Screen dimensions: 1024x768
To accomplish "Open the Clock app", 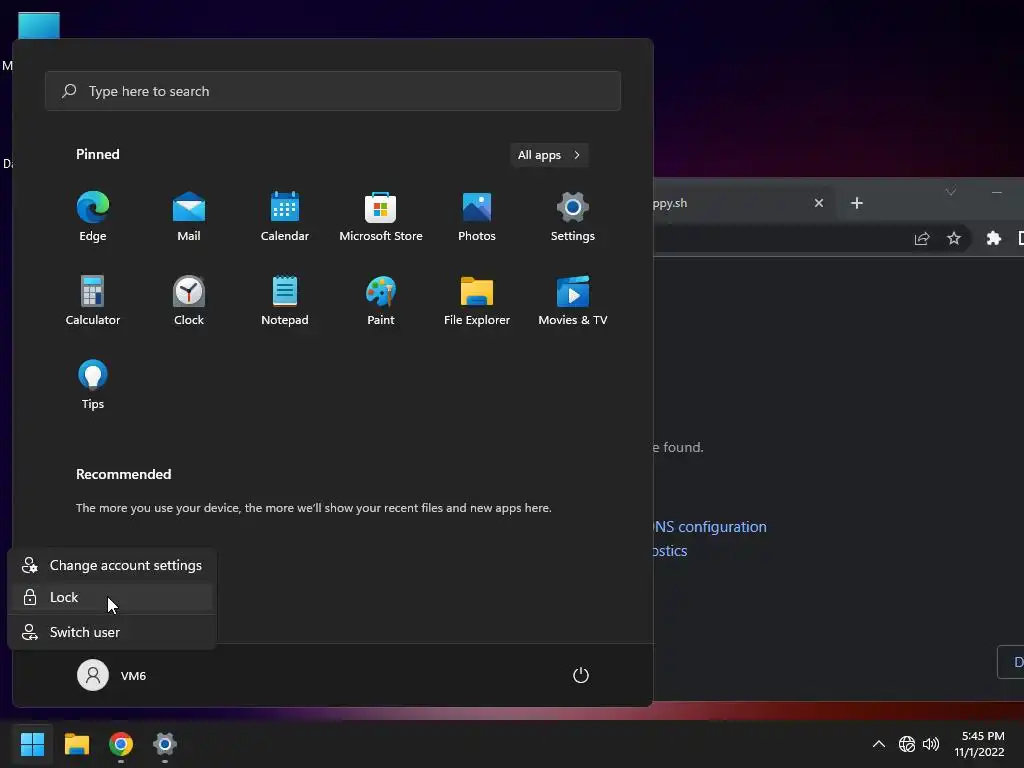I will [189, 301].
